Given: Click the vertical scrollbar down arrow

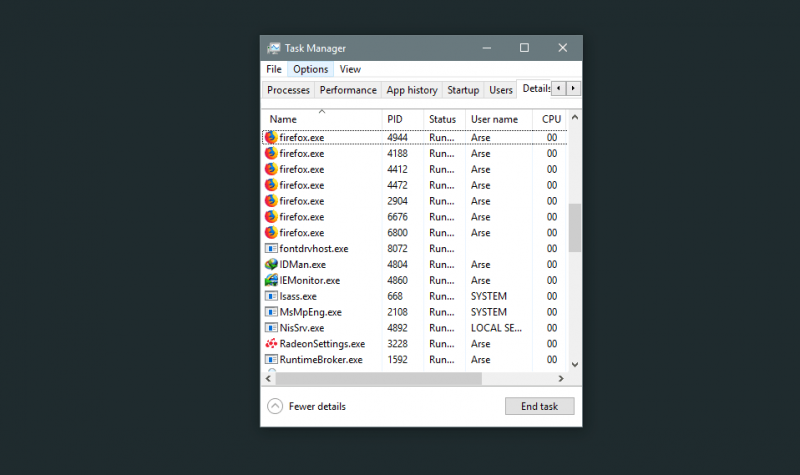Looking at the screenshot, I should click(x=575, y=364).
